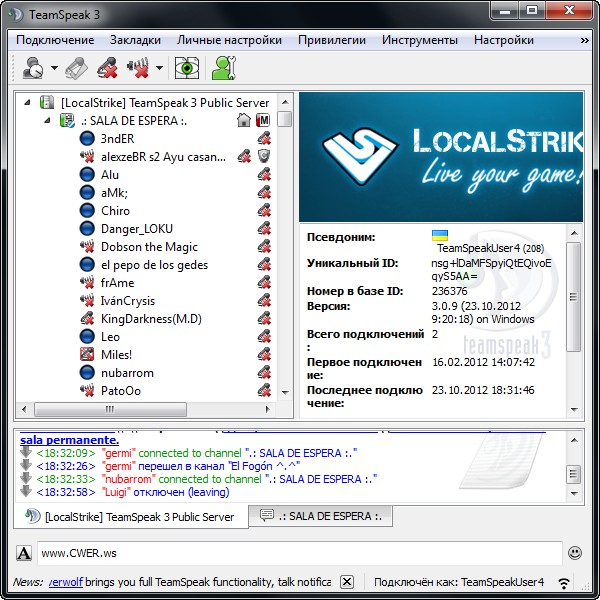Click the bookmark tag toolbar icon
This screenshot has height=600, width=600.
pos(77,69)
